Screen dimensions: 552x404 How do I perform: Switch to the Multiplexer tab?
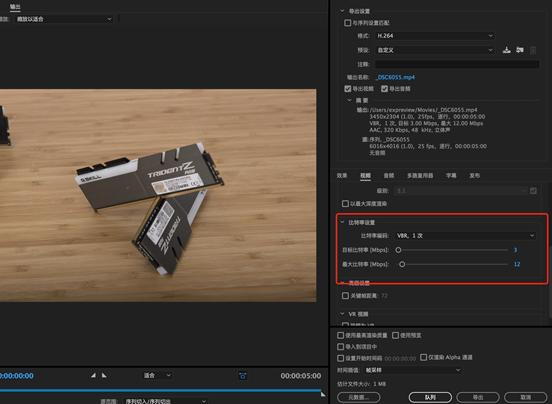[x=420, y=175]
